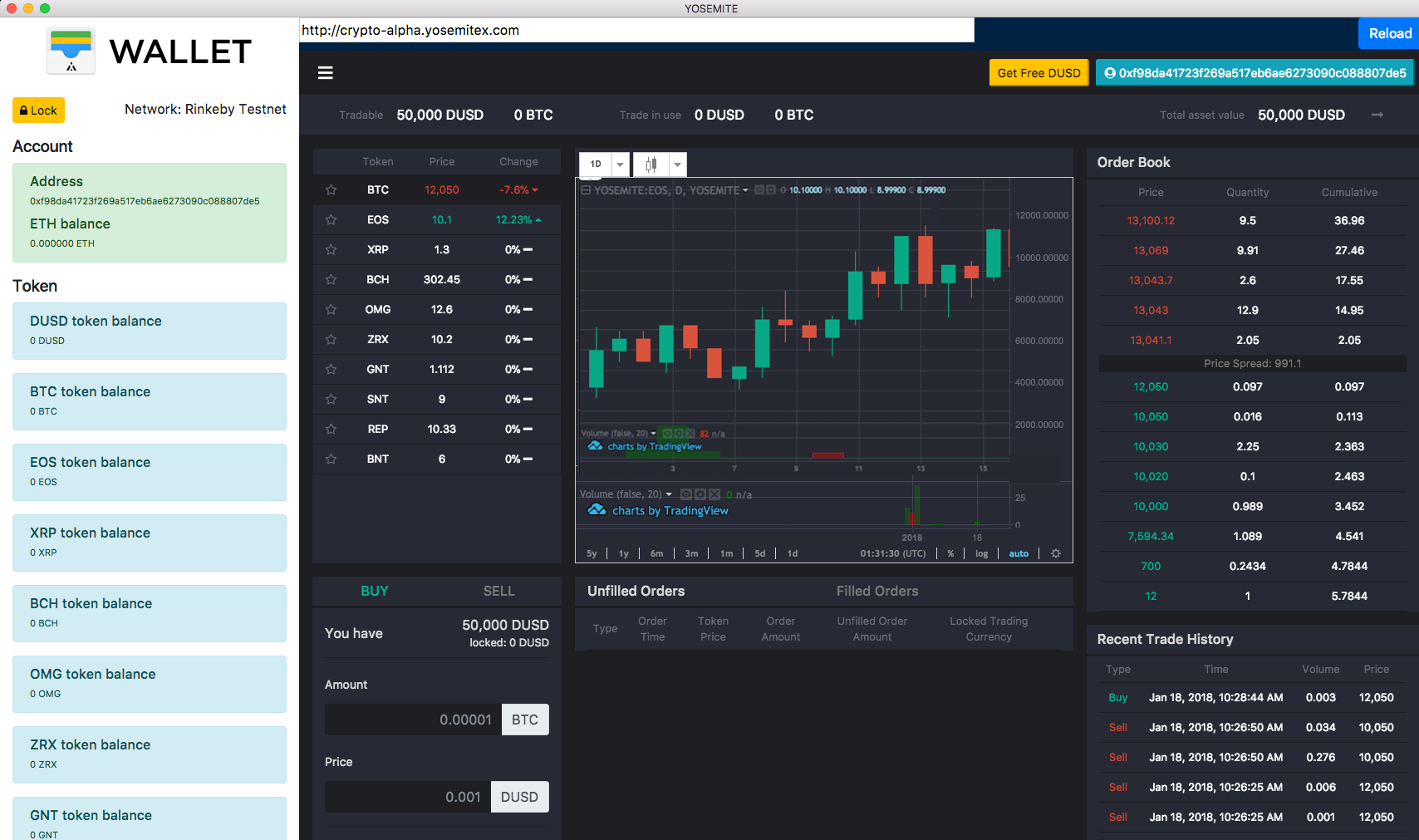
Task: Toggle percent scale on chart
Action: point(950,553)
